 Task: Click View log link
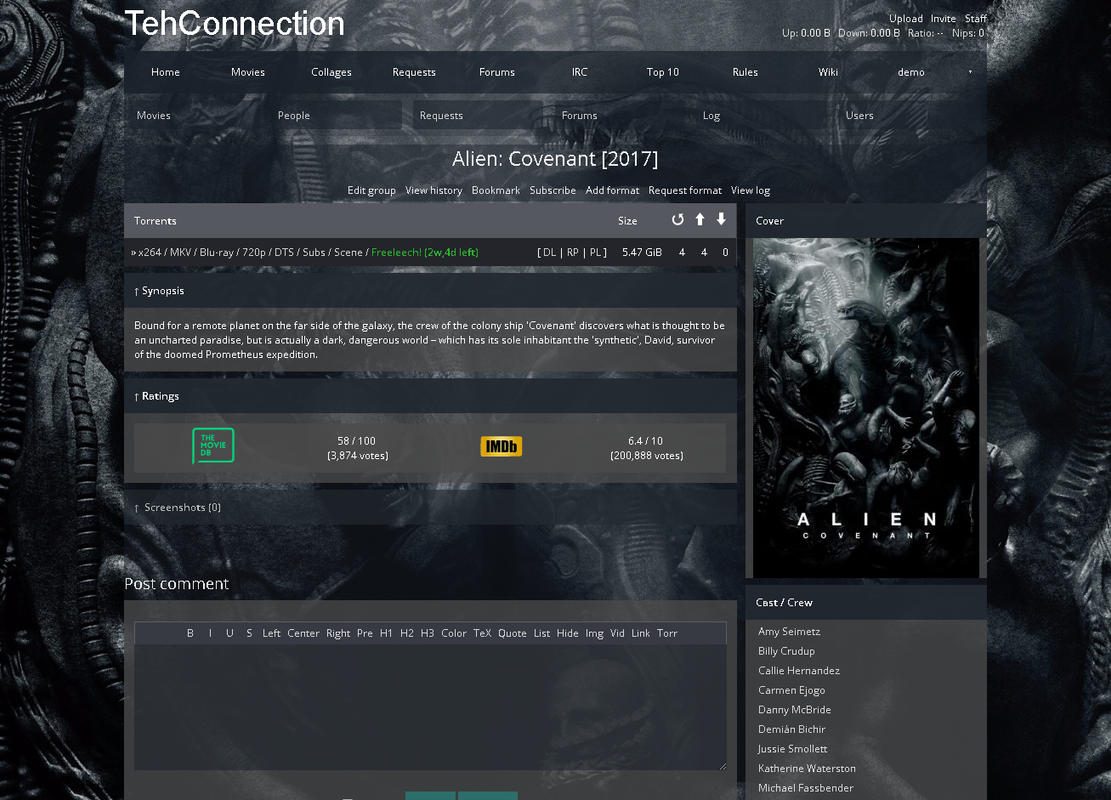(x=750, y=191)
